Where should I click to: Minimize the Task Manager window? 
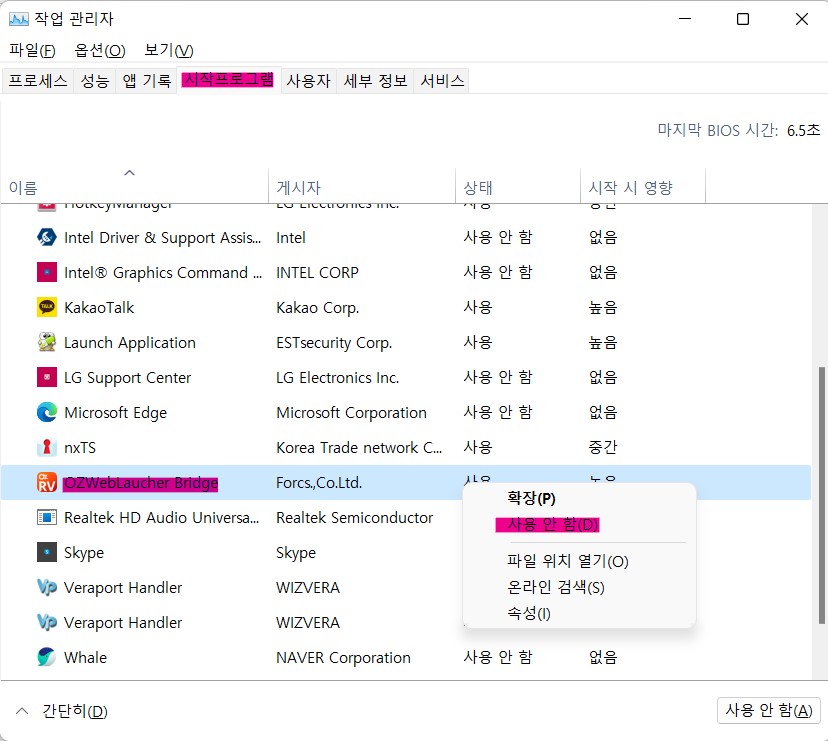[685, 19]
